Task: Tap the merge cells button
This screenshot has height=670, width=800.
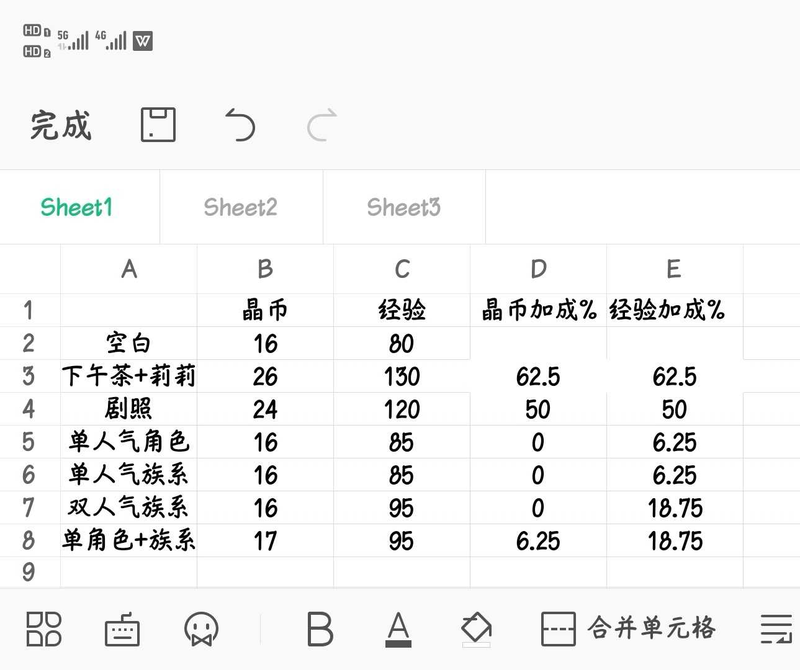Action: click(x=629, y=628)
